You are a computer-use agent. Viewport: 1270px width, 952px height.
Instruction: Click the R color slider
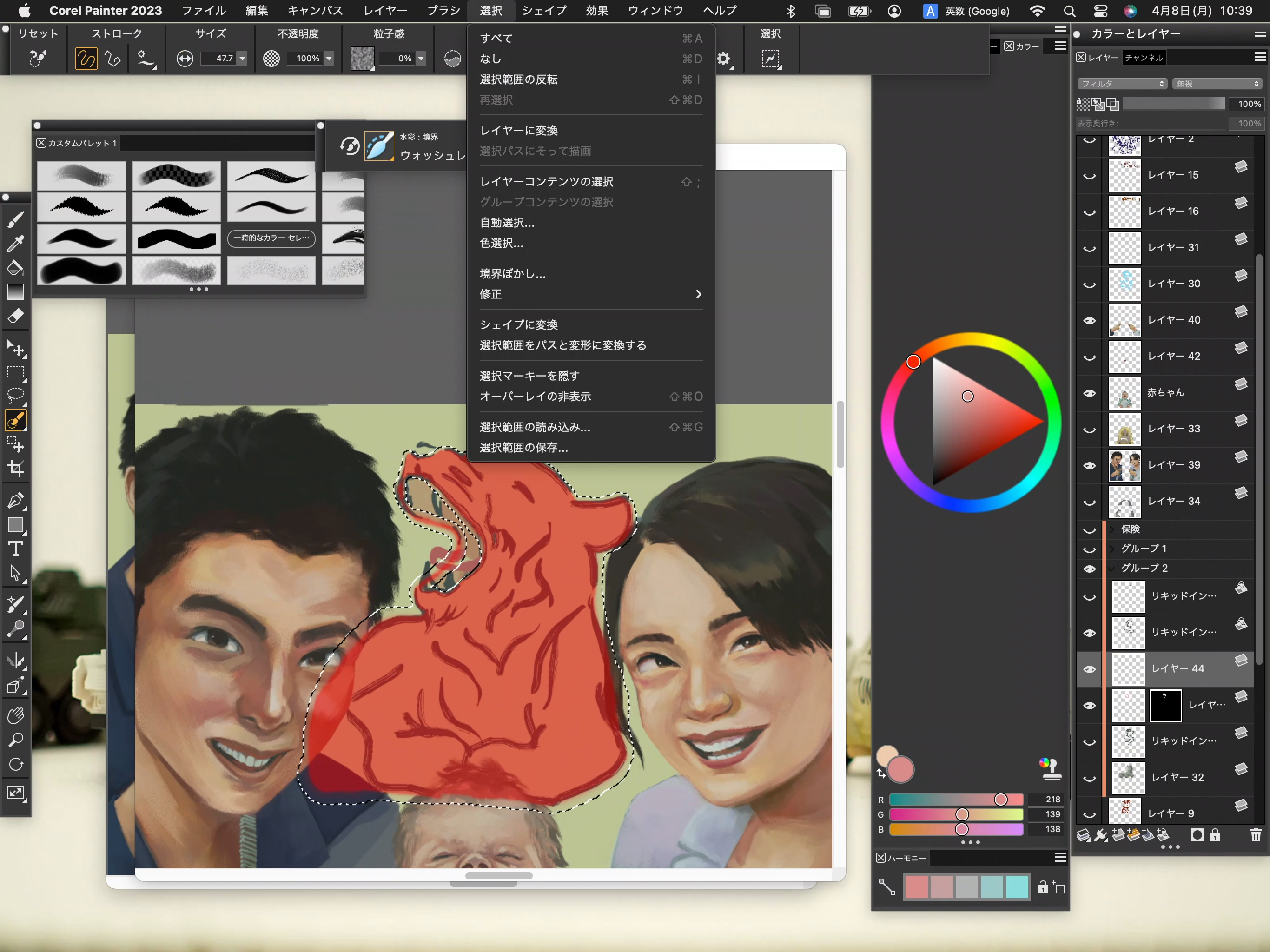click(957, 800)
